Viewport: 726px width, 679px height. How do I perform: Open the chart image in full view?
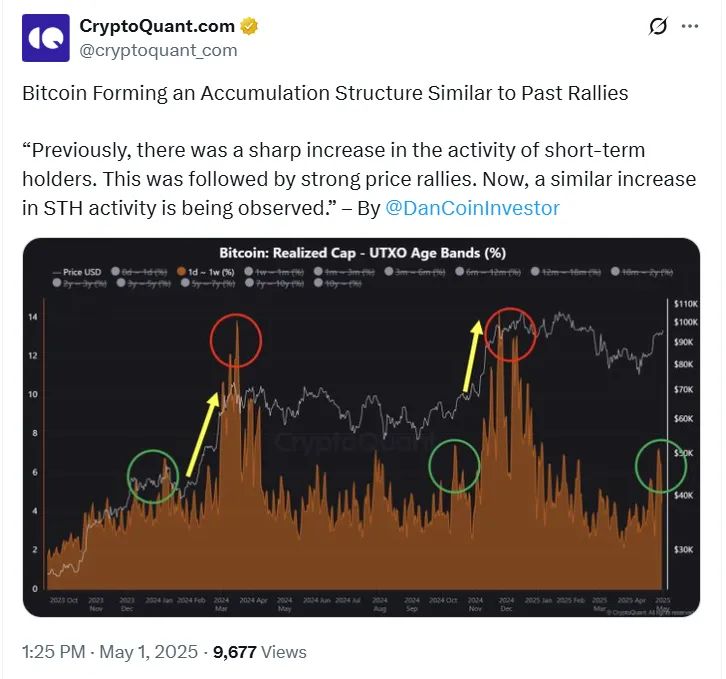pos(361,430)
